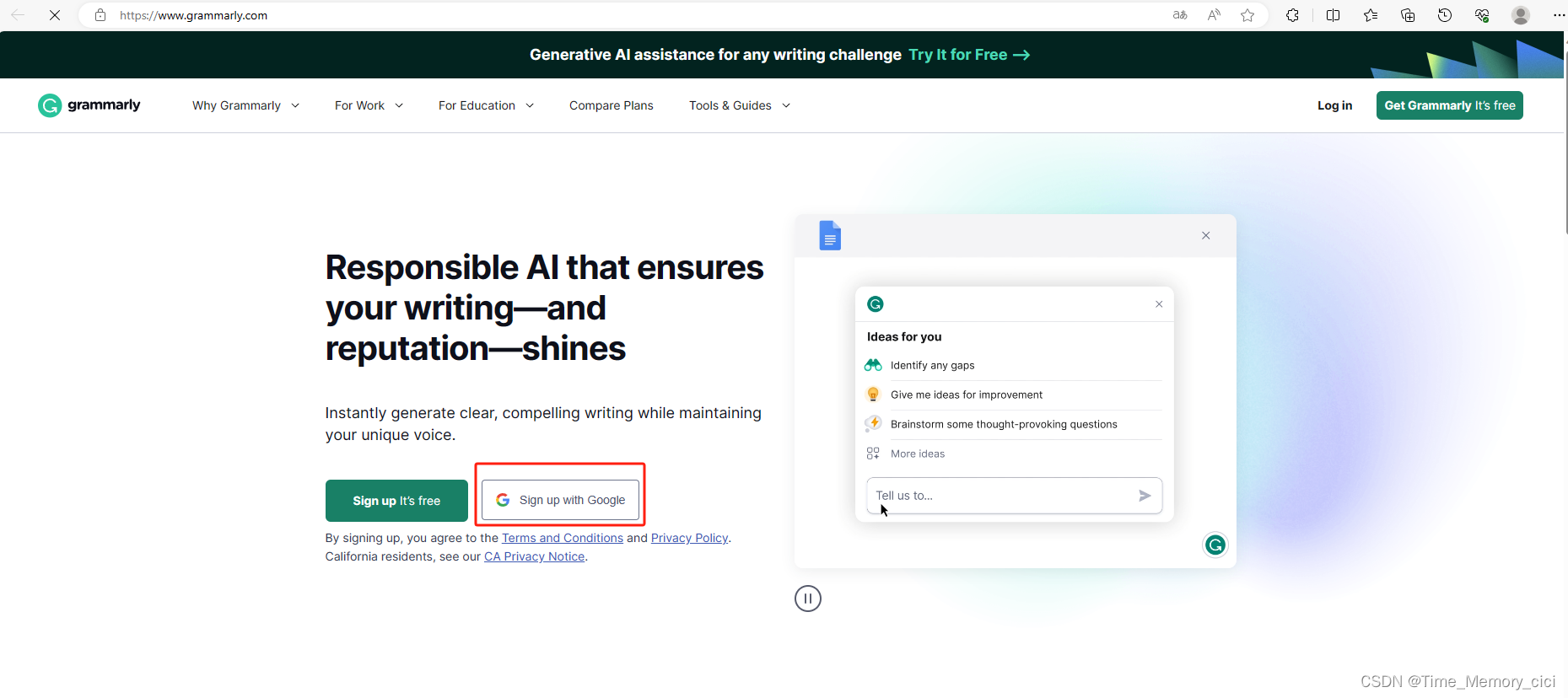Expand the For Education dropdown
Image resolution: width=1568 pixels, height=698 pixels.
click(x=486, y=105)
